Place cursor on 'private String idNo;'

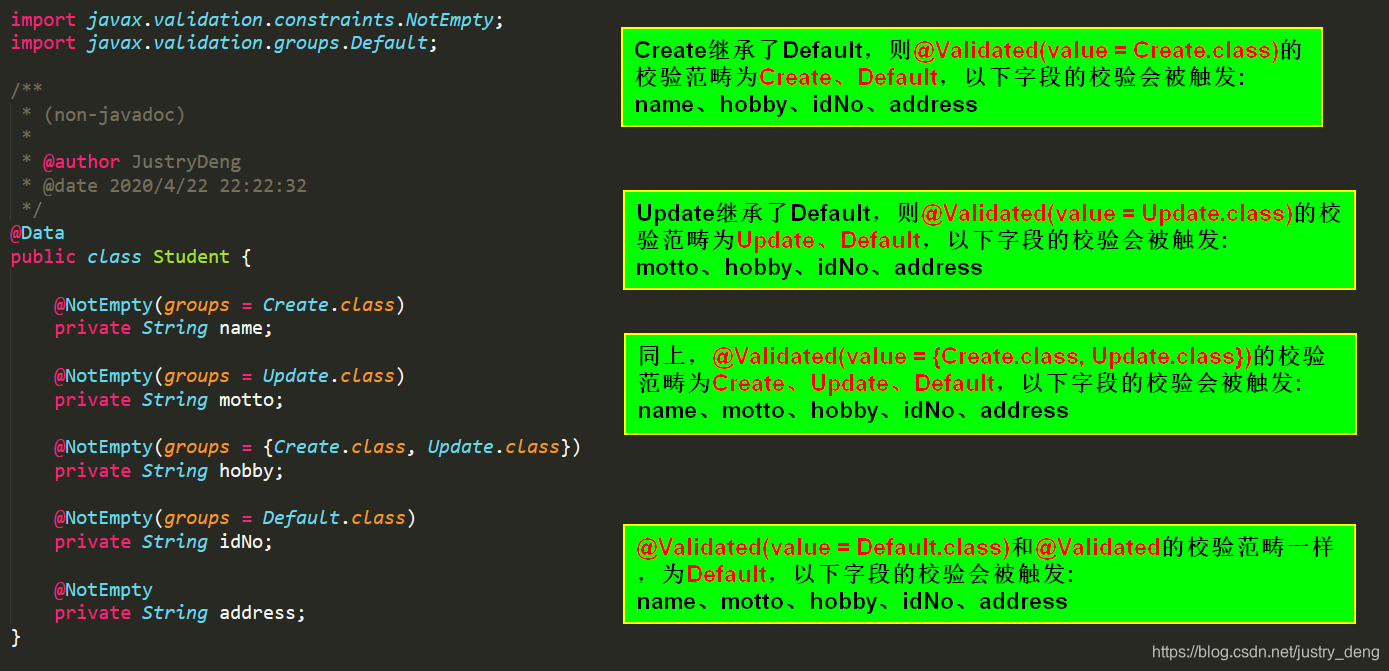click(163, 542)
